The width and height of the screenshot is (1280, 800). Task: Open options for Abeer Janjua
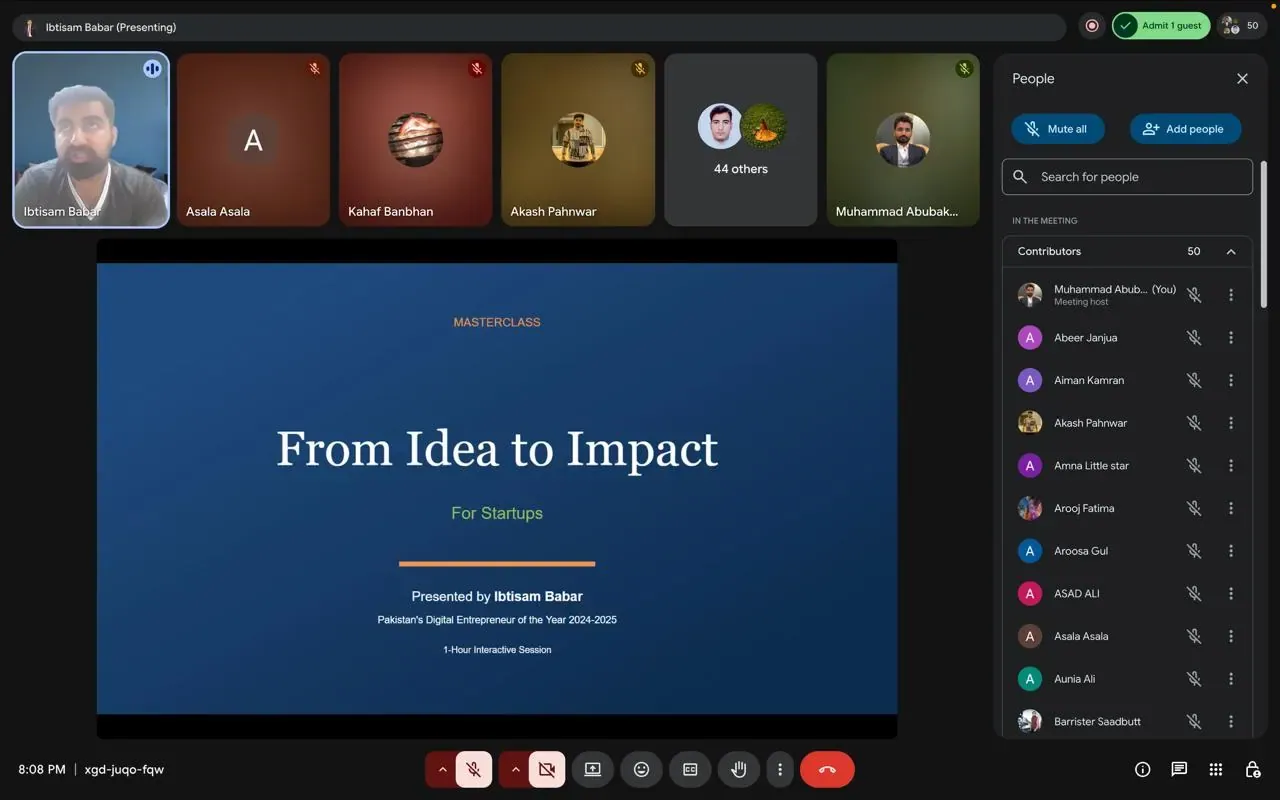pos(1231,338)
